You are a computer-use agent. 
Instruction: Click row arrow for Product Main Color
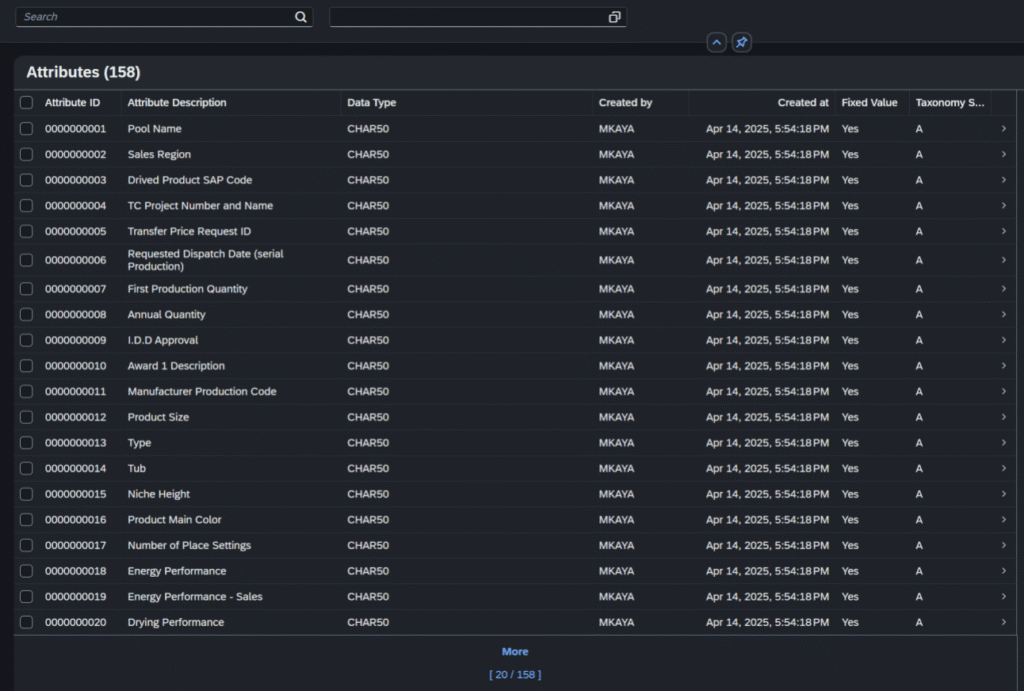pyautogui.click(x=1003, y=520)
